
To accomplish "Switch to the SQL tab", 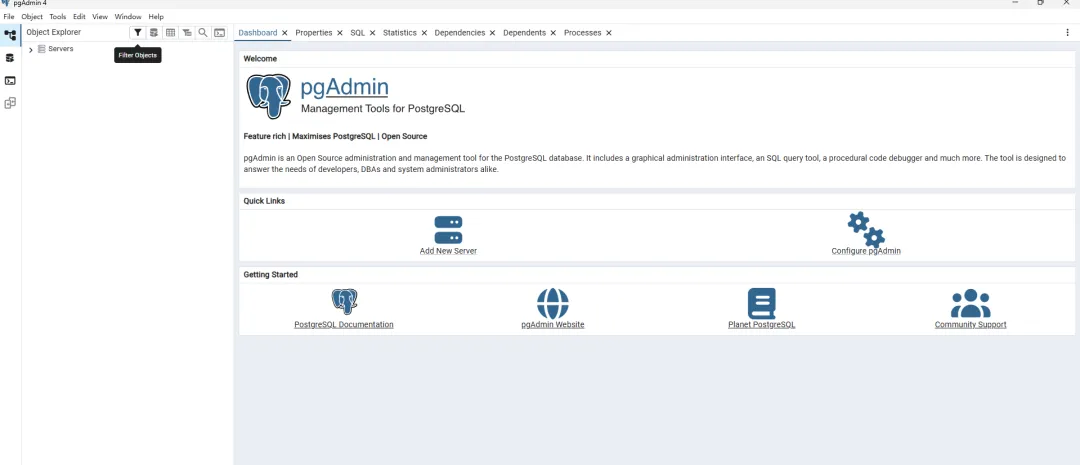I will [357, 32].
